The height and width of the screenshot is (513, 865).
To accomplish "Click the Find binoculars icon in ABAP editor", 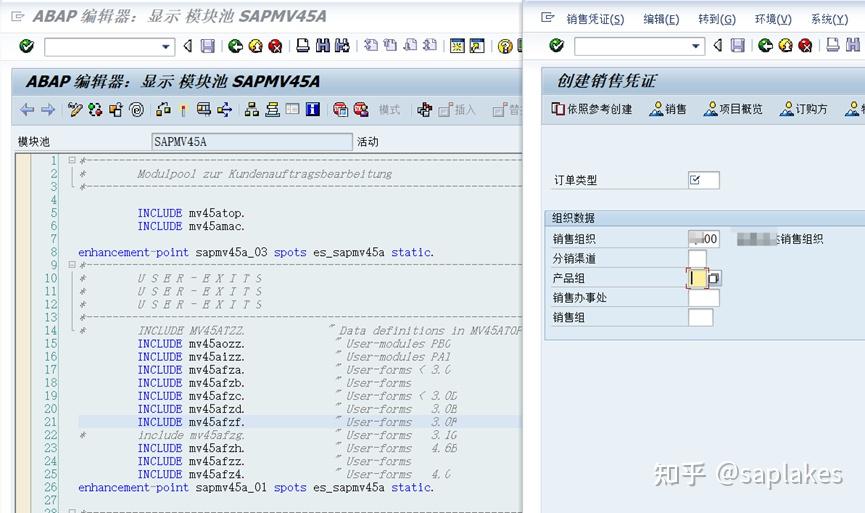I will coord(323,46).
